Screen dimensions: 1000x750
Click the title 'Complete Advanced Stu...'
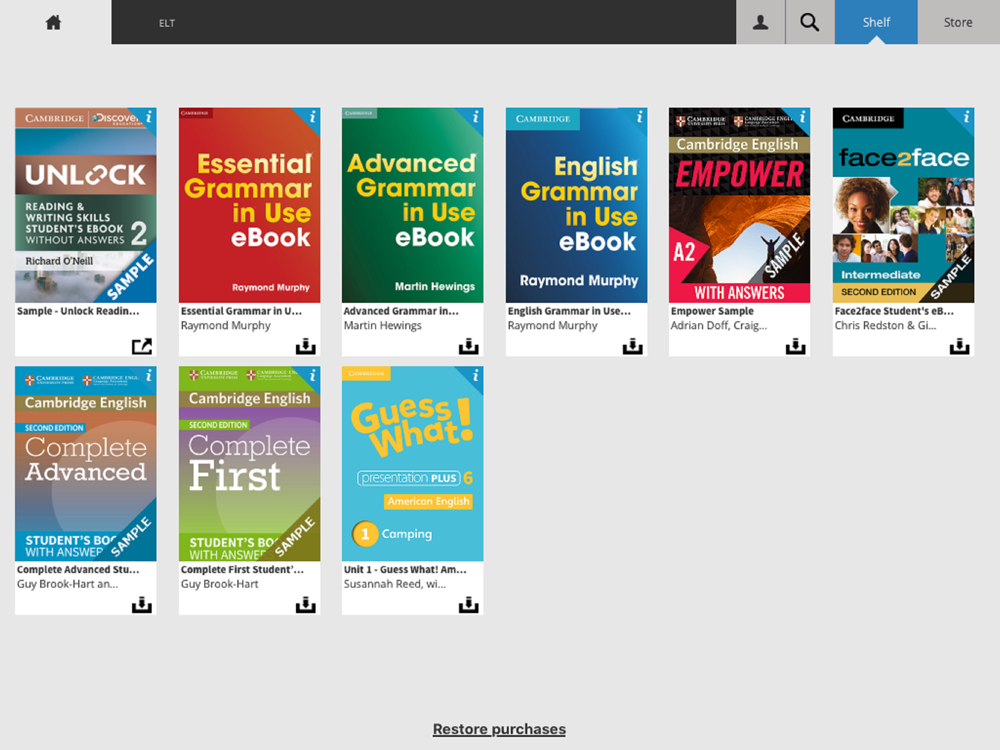point(78,570)
